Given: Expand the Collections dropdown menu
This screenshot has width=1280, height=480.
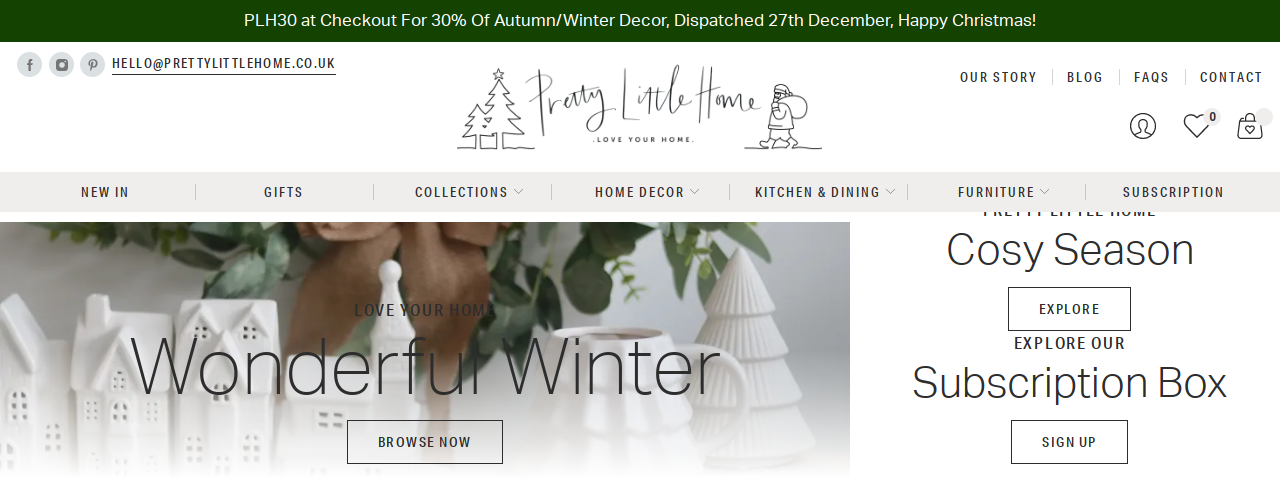Looking at the screenshot, I should point(469,192).
